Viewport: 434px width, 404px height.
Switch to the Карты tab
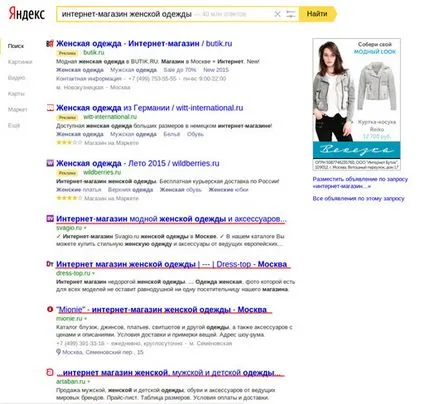[16, 94]
